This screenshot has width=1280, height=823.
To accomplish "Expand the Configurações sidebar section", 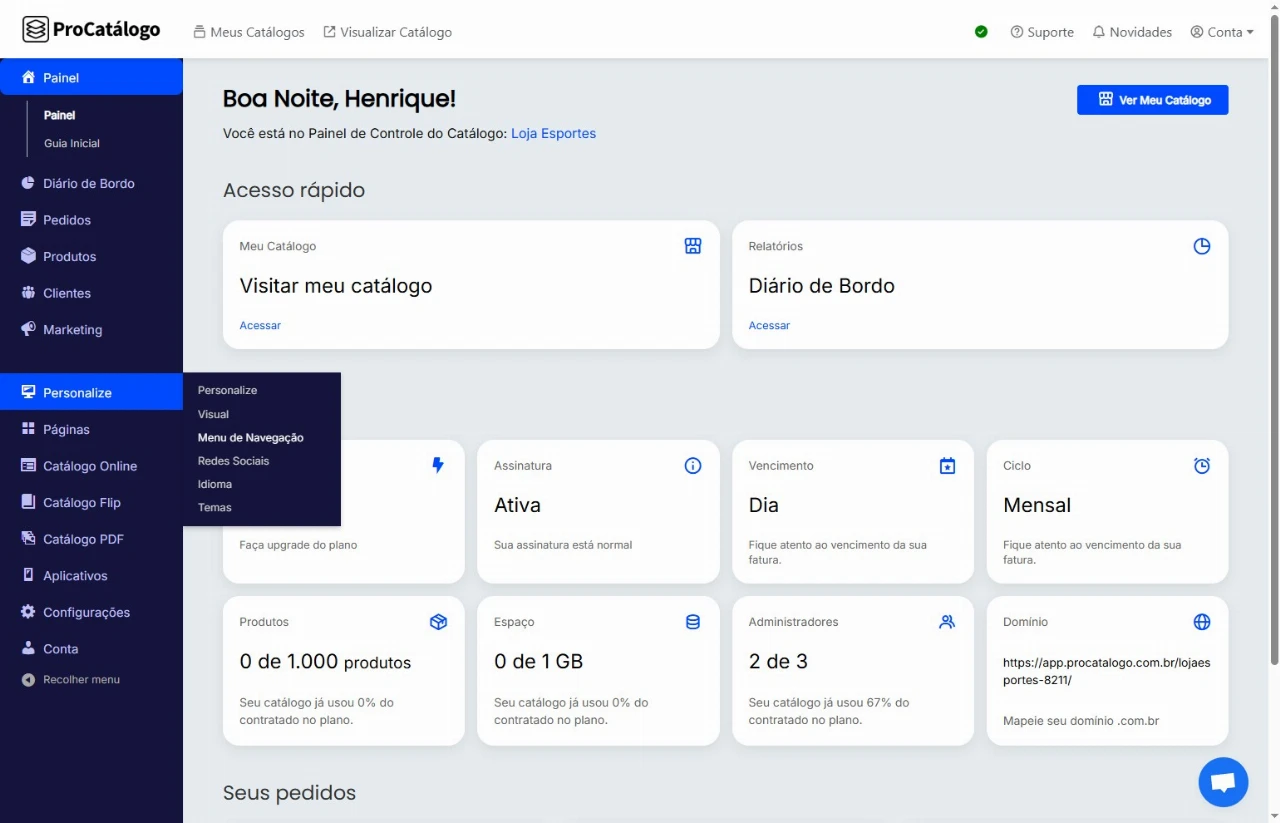I will point(86,612).
